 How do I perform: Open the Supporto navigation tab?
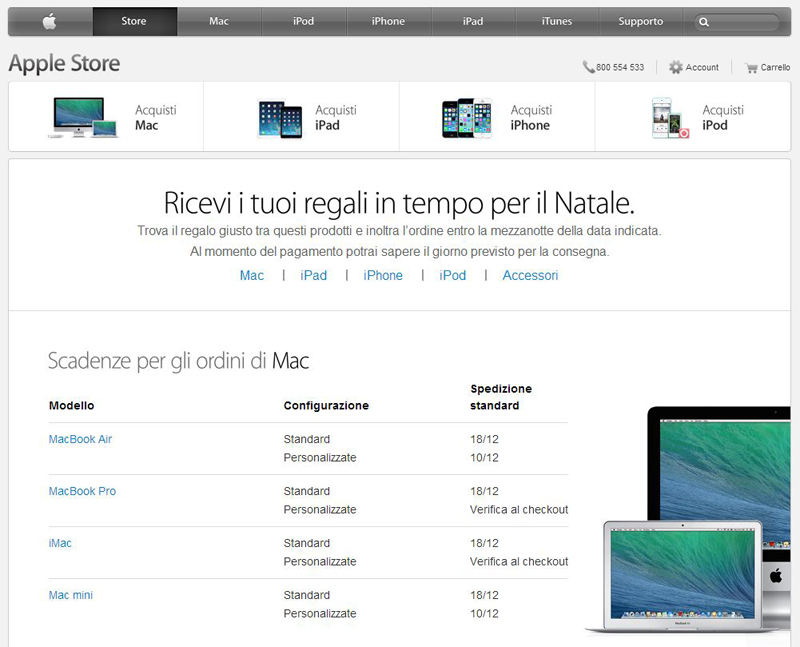(x=641, y=21)
